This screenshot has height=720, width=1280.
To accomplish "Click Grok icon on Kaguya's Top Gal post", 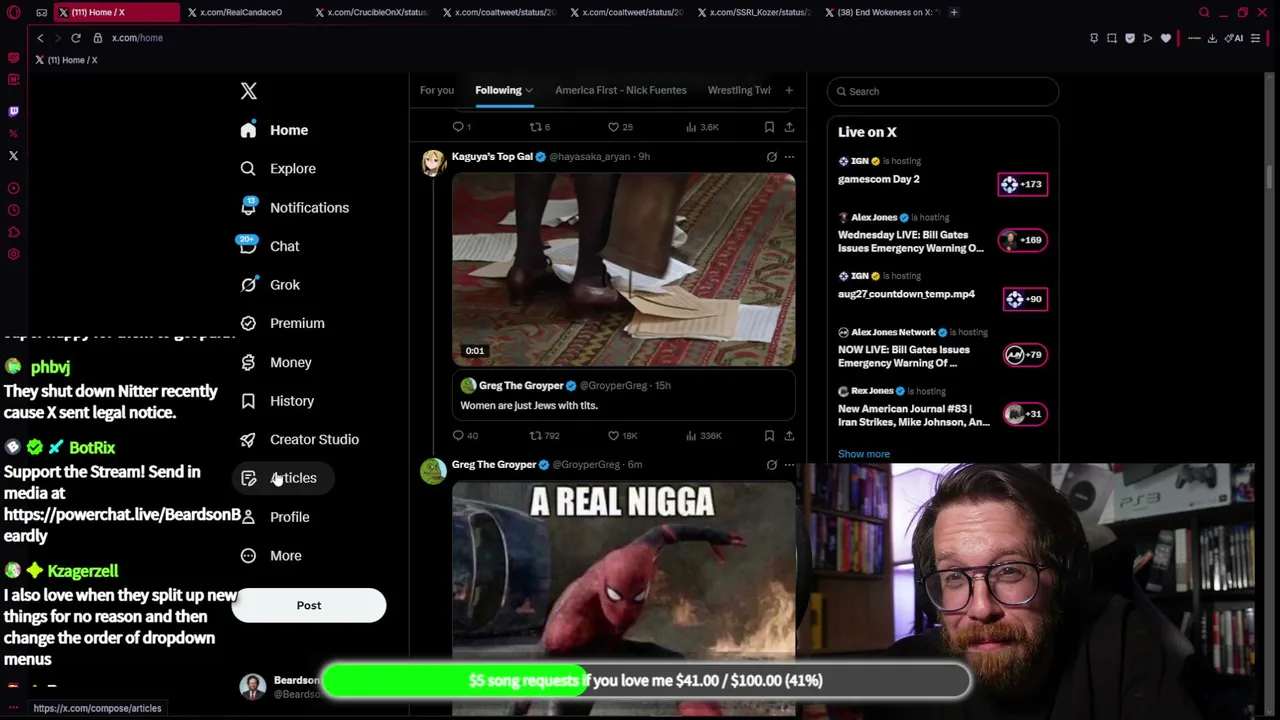I will [x=771, y=157].
